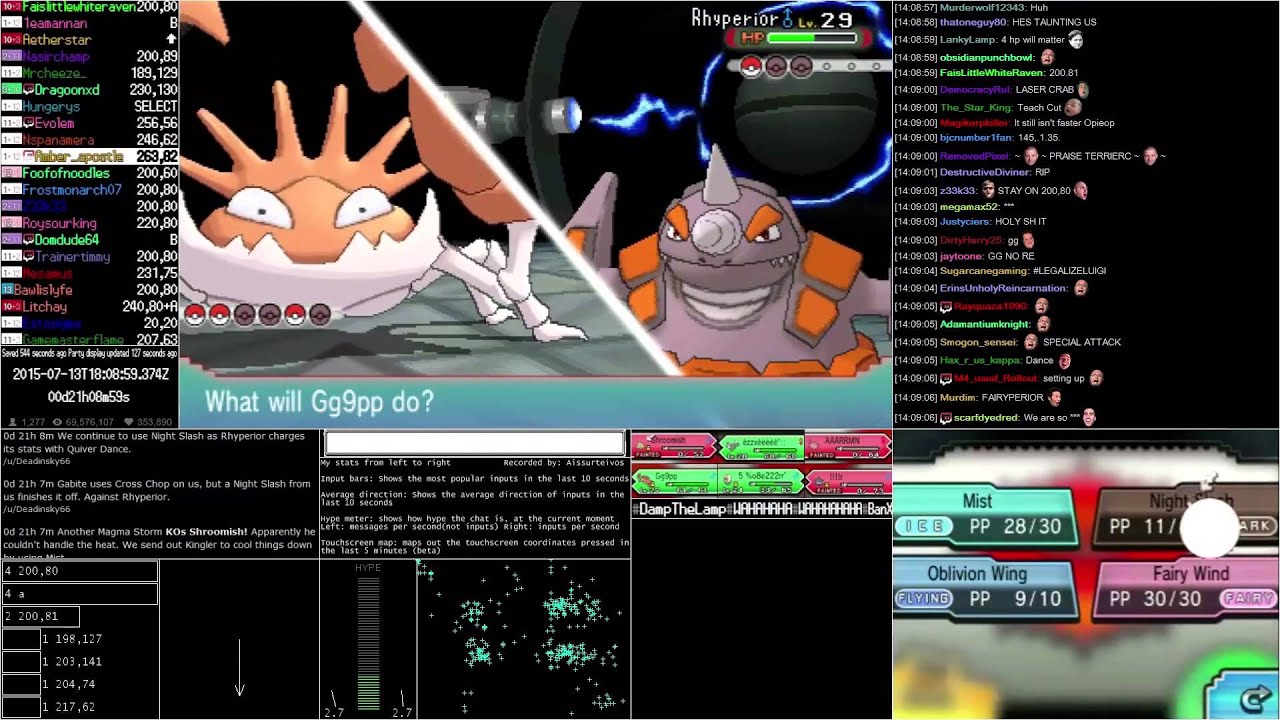The image size is (1280, 720).
Task: Click the viewer count icon showing 1,277
Action: [12, 423]
